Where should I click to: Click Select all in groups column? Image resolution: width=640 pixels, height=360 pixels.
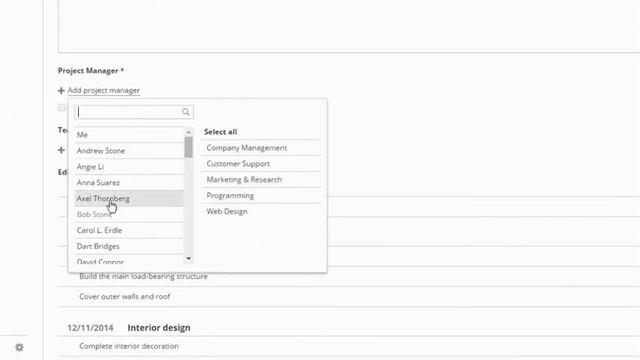[220, 132]
